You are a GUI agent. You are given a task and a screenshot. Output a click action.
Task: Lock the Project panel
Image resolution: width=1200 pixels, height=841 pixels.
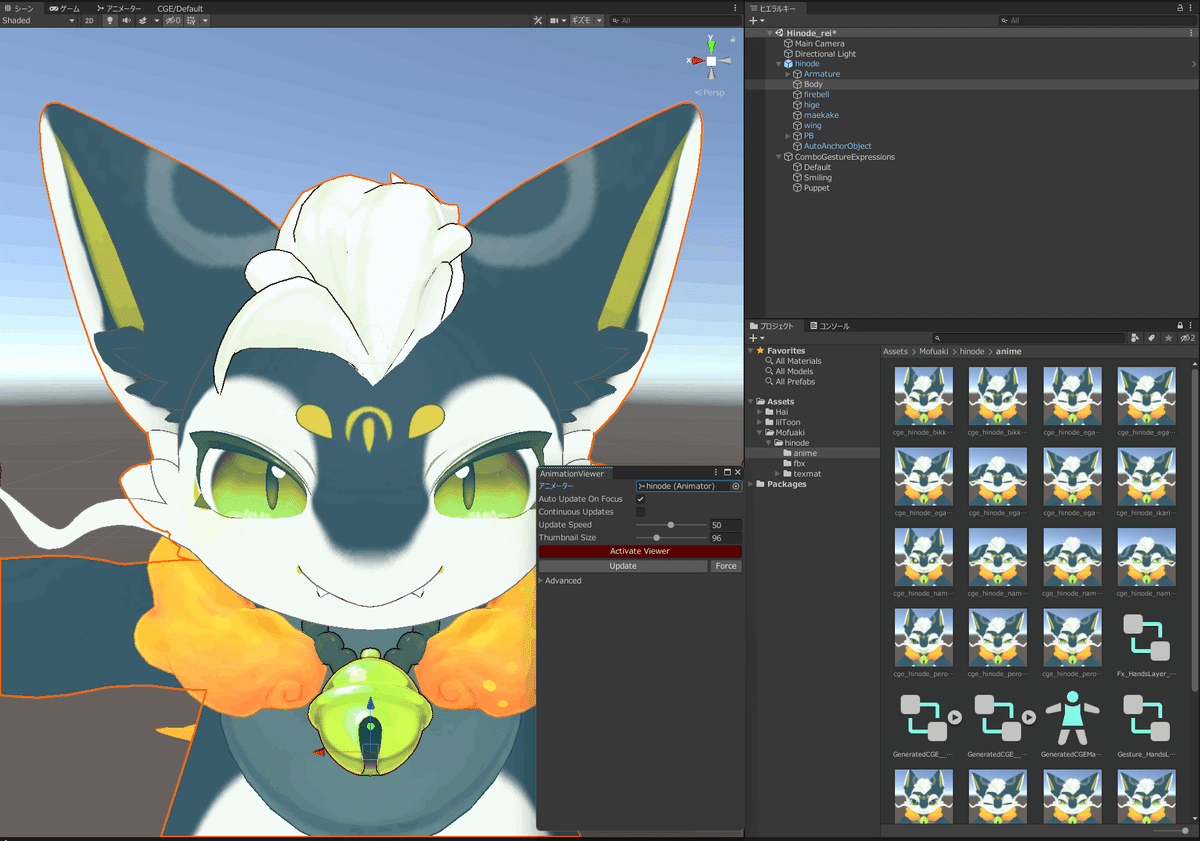(1182, 326)
